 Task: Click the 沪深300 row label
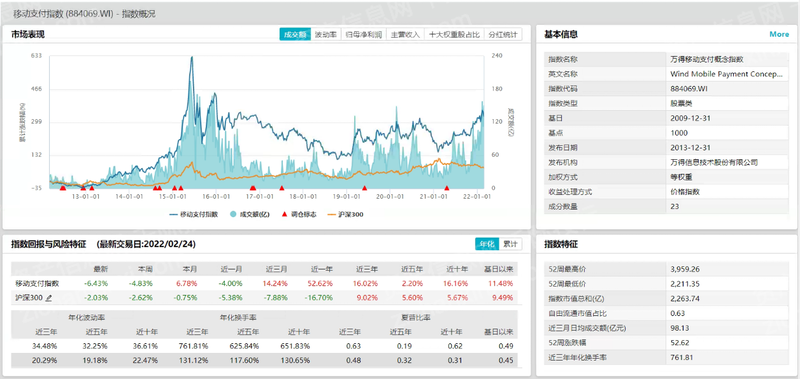point(30,298)
